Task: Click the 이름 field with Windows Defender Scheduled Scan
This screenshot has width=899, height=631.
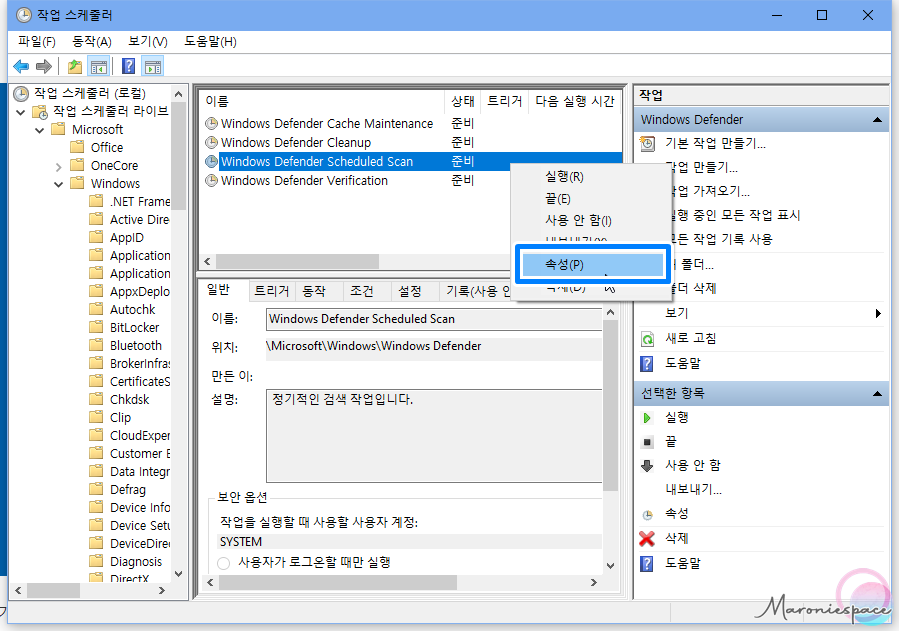Action: [434, 319]
